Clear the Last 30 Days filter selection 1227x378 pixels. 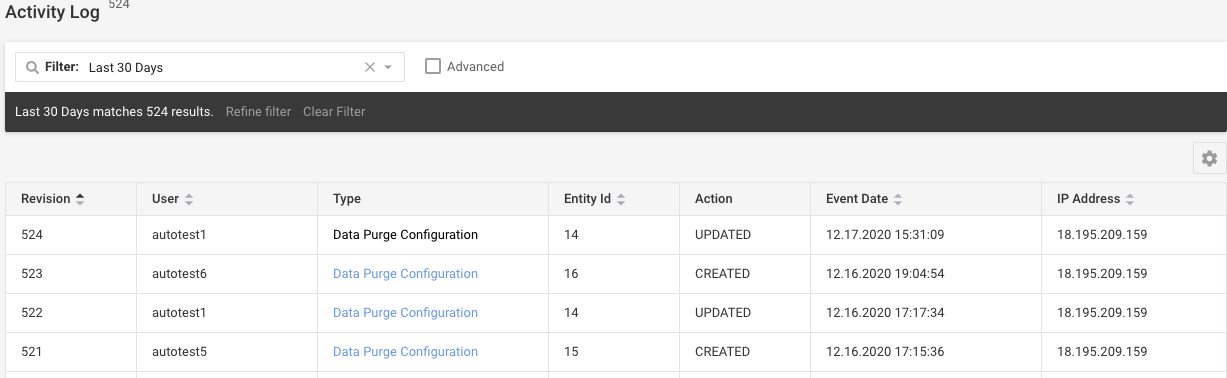coord(369,67)
